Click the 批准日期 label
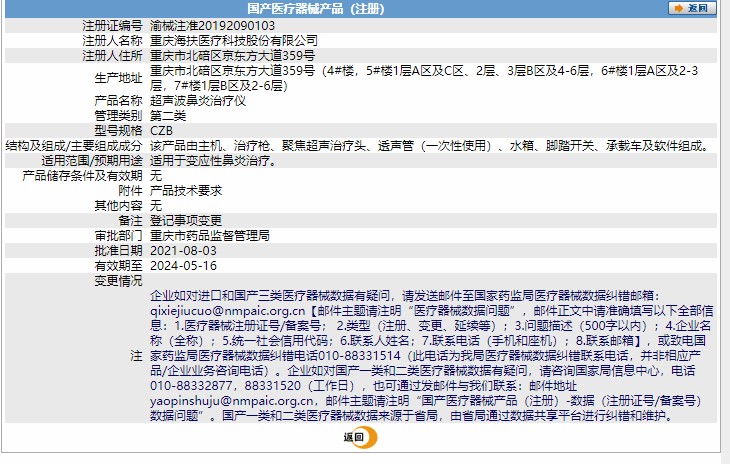This screenshot has height=464, width=730. 118,251
